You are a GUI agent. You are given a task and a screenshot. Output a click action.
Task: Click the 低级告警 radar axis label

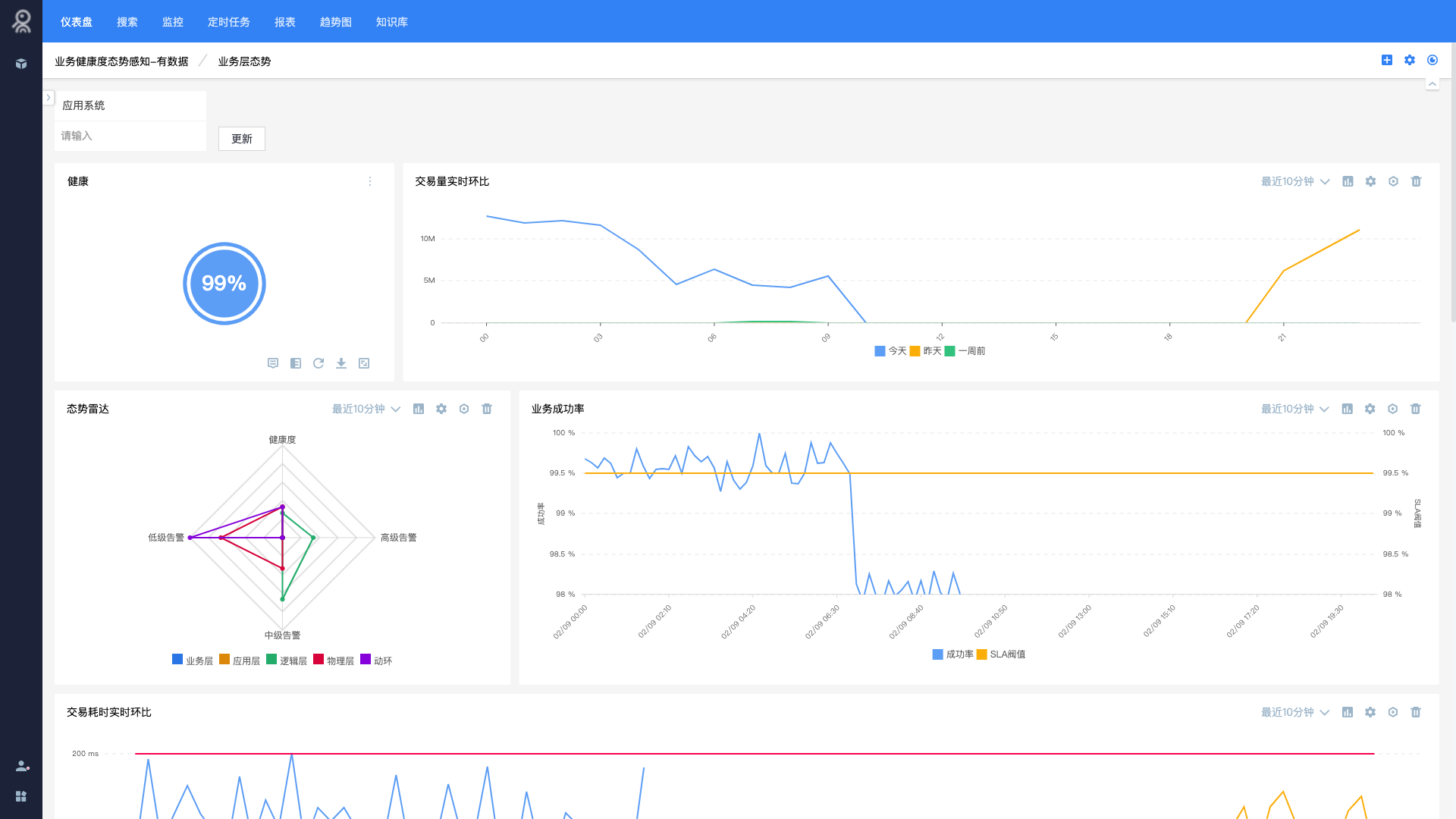tap(166, 538)
